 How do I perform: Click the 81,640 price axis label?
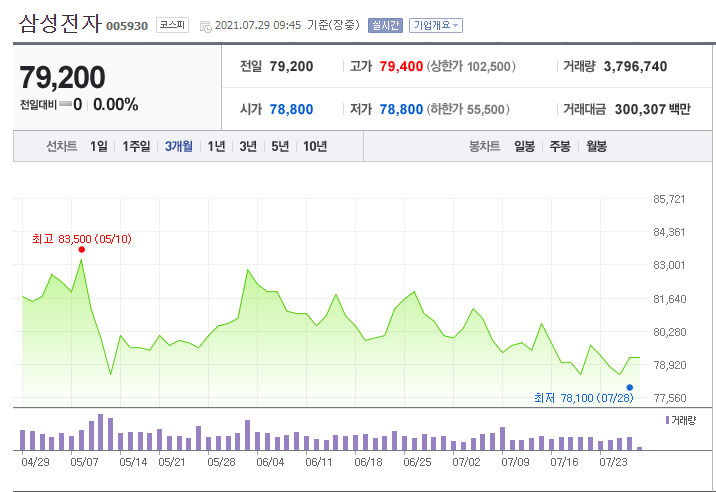670,299
